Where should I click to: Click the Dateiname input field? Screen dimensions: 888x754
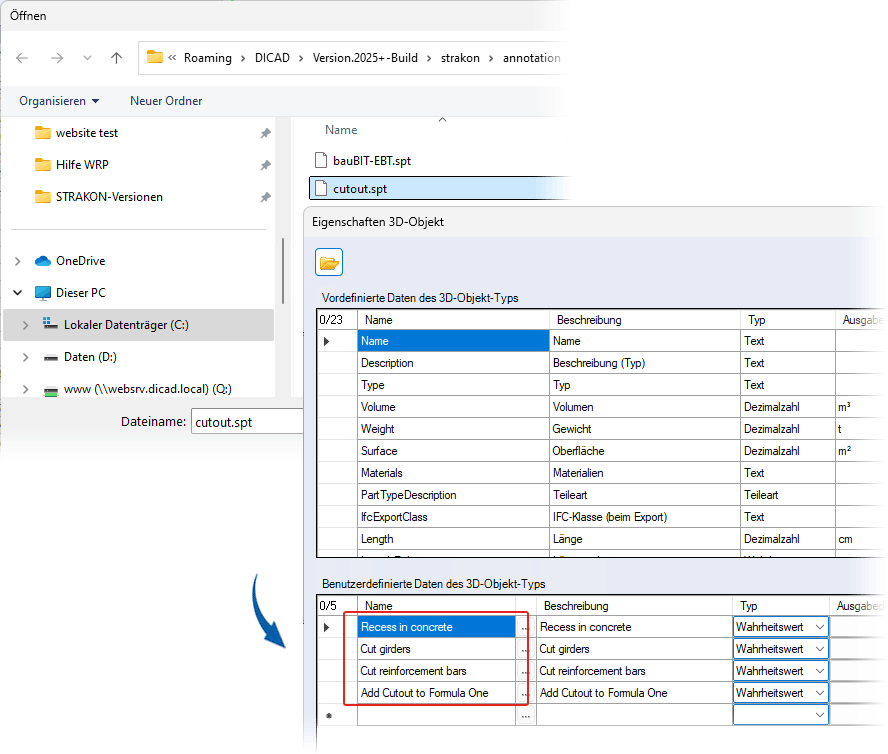click(x=246, y=422)
